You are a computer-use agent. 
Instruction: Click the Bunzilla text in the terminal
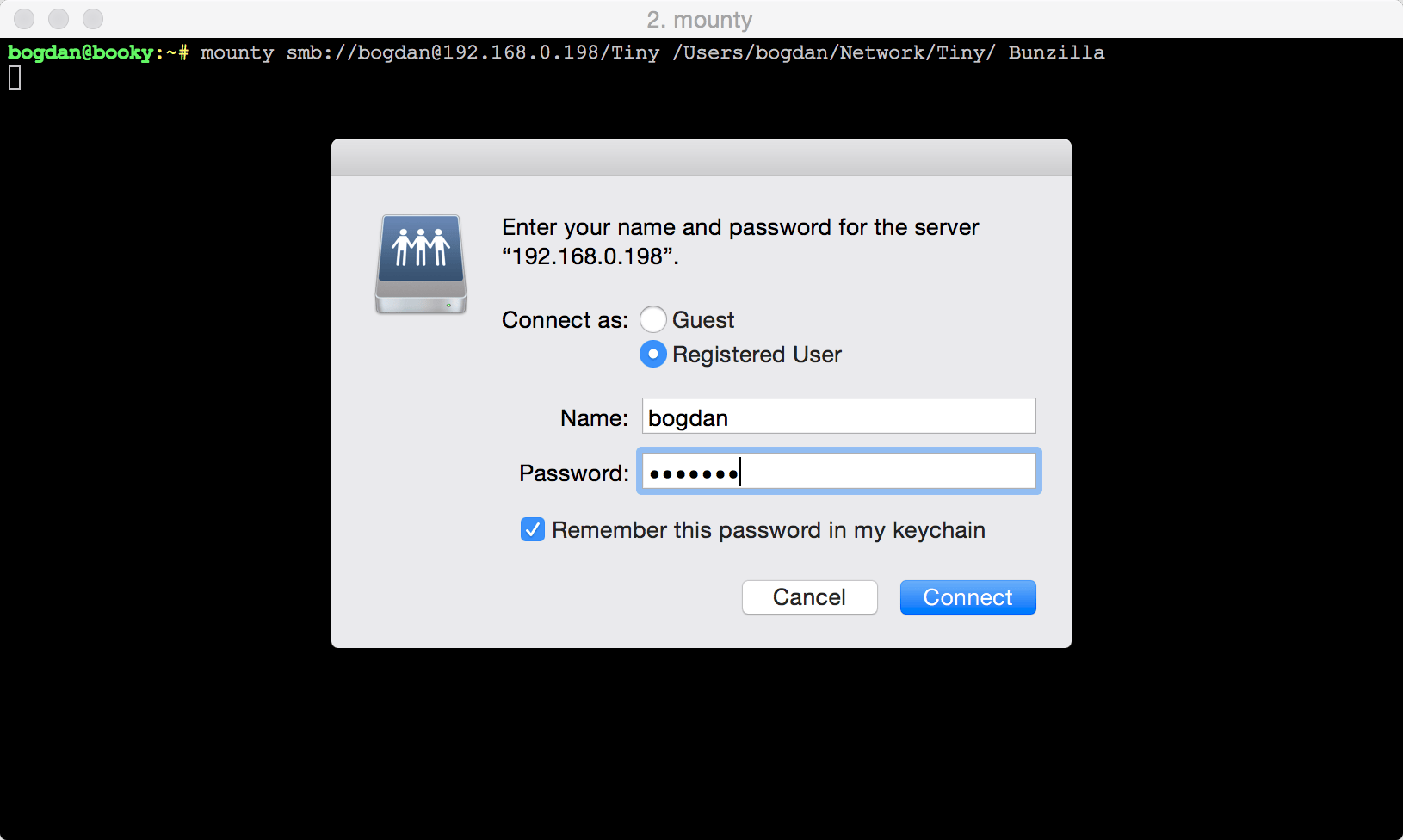(x=1056, y=52)
